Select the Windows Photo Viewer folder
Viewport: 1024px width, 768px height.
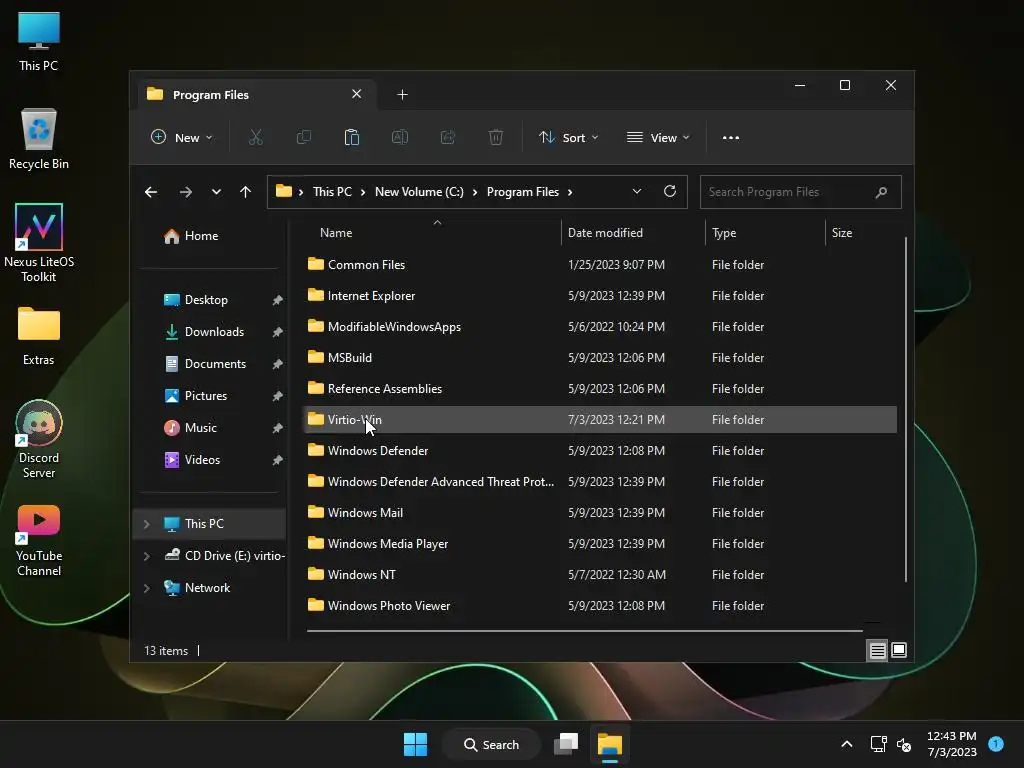click(x=600, y=606)
